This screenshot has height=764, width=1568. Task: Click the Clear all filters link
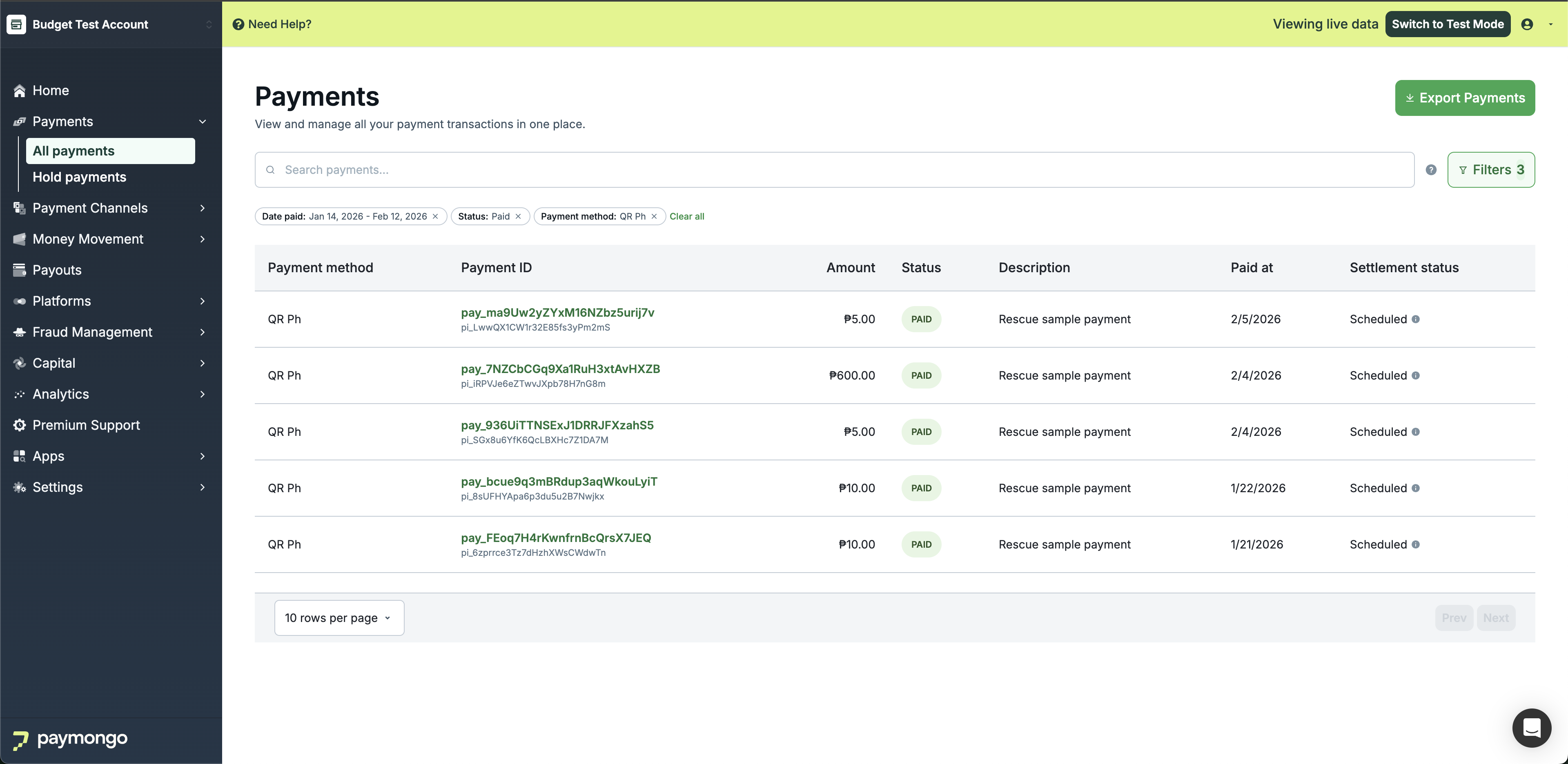point(686,217)
